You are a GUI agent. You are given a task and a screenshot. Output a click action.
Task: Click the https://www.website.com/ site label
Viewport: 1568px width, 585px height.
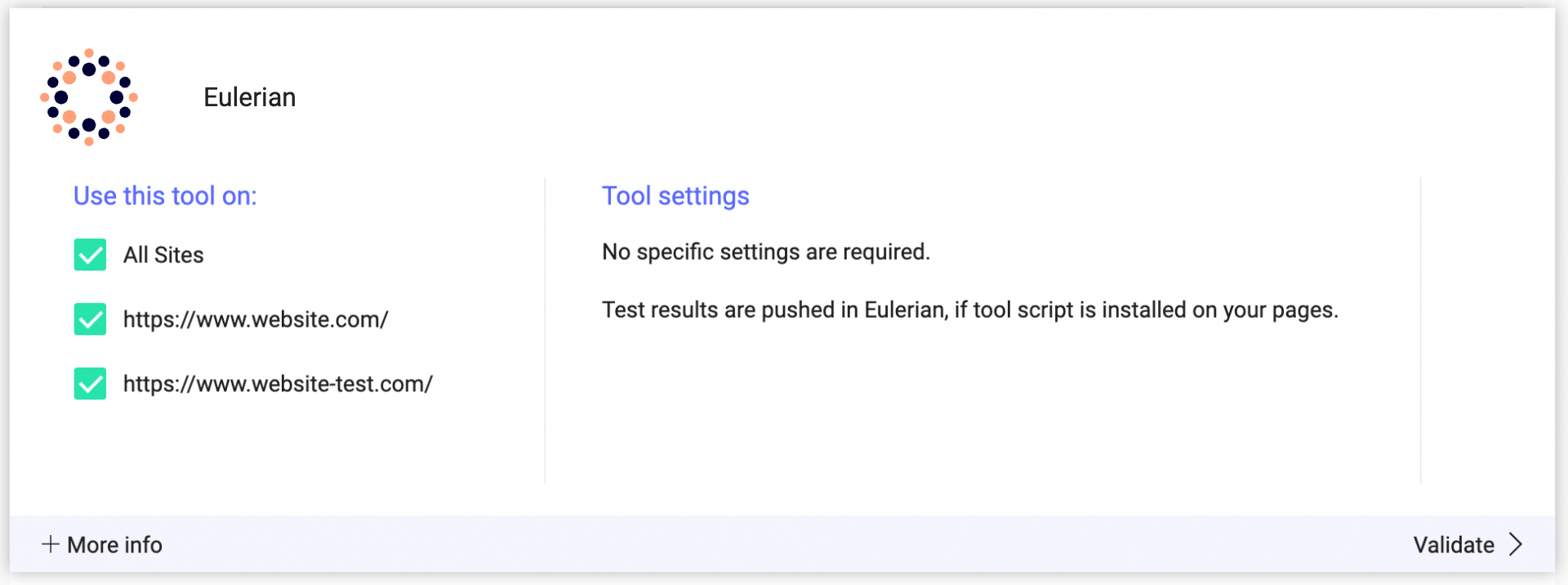[x=256, y=319]
